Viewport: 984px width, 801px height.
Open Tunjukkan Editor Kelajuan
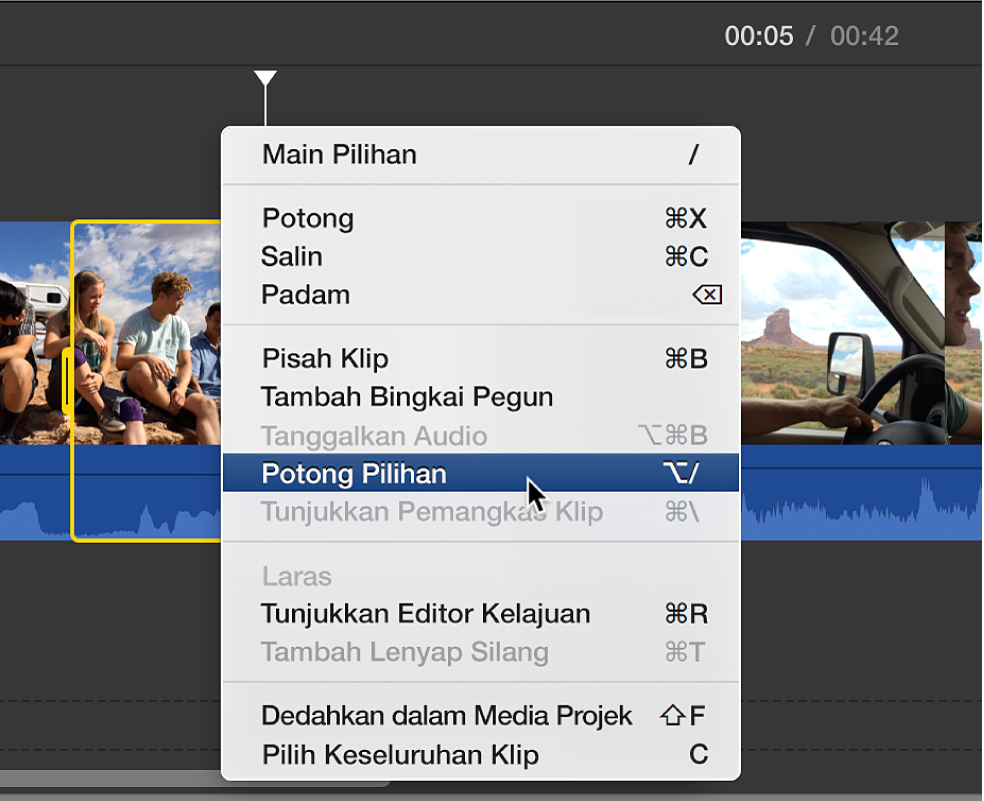coord(425,613)
